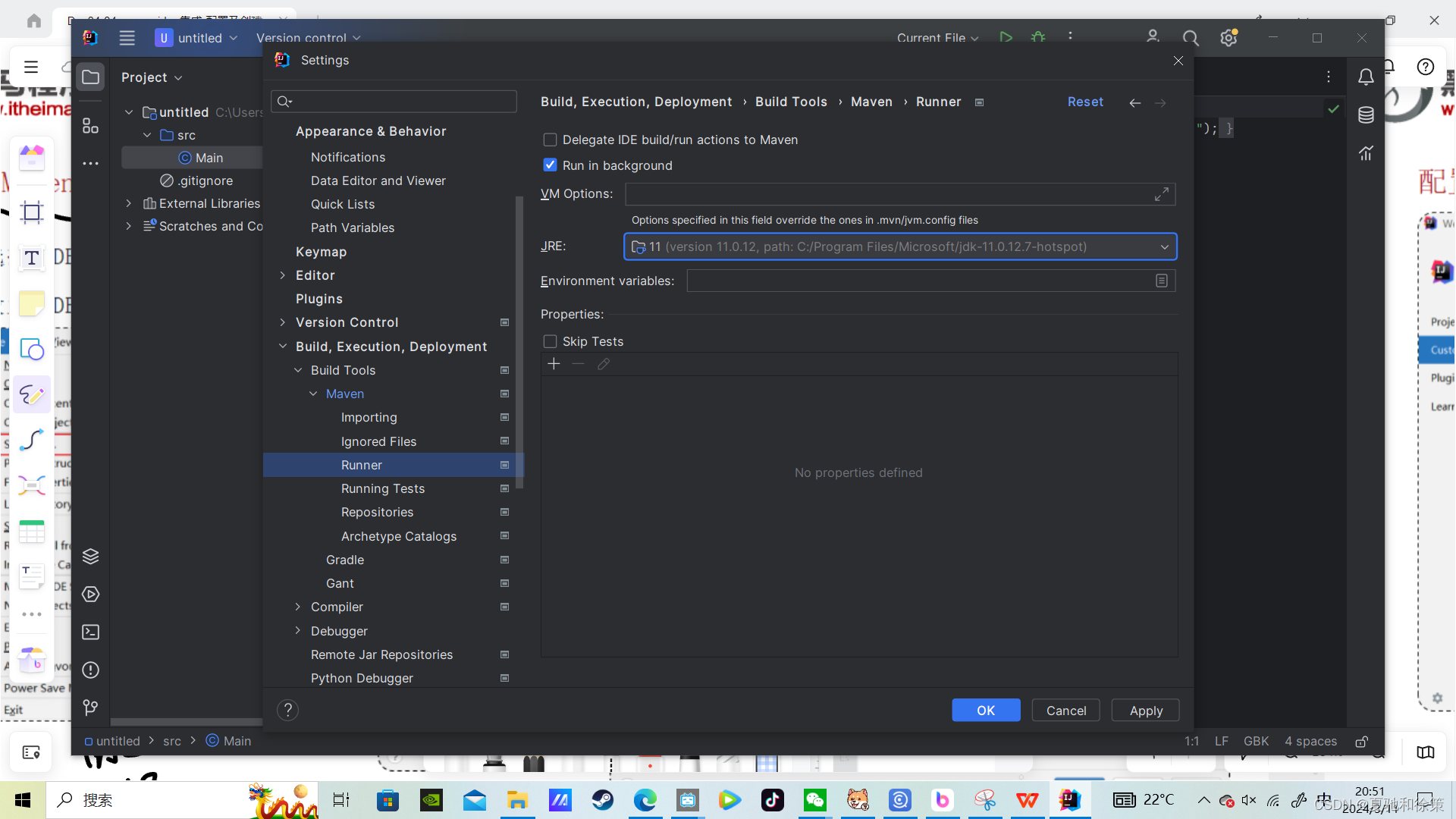This screenshot has height=819, width=1456.
Task: Open TikTok from the taskbar
Action: pyautogui.click(x=773, y=800)
